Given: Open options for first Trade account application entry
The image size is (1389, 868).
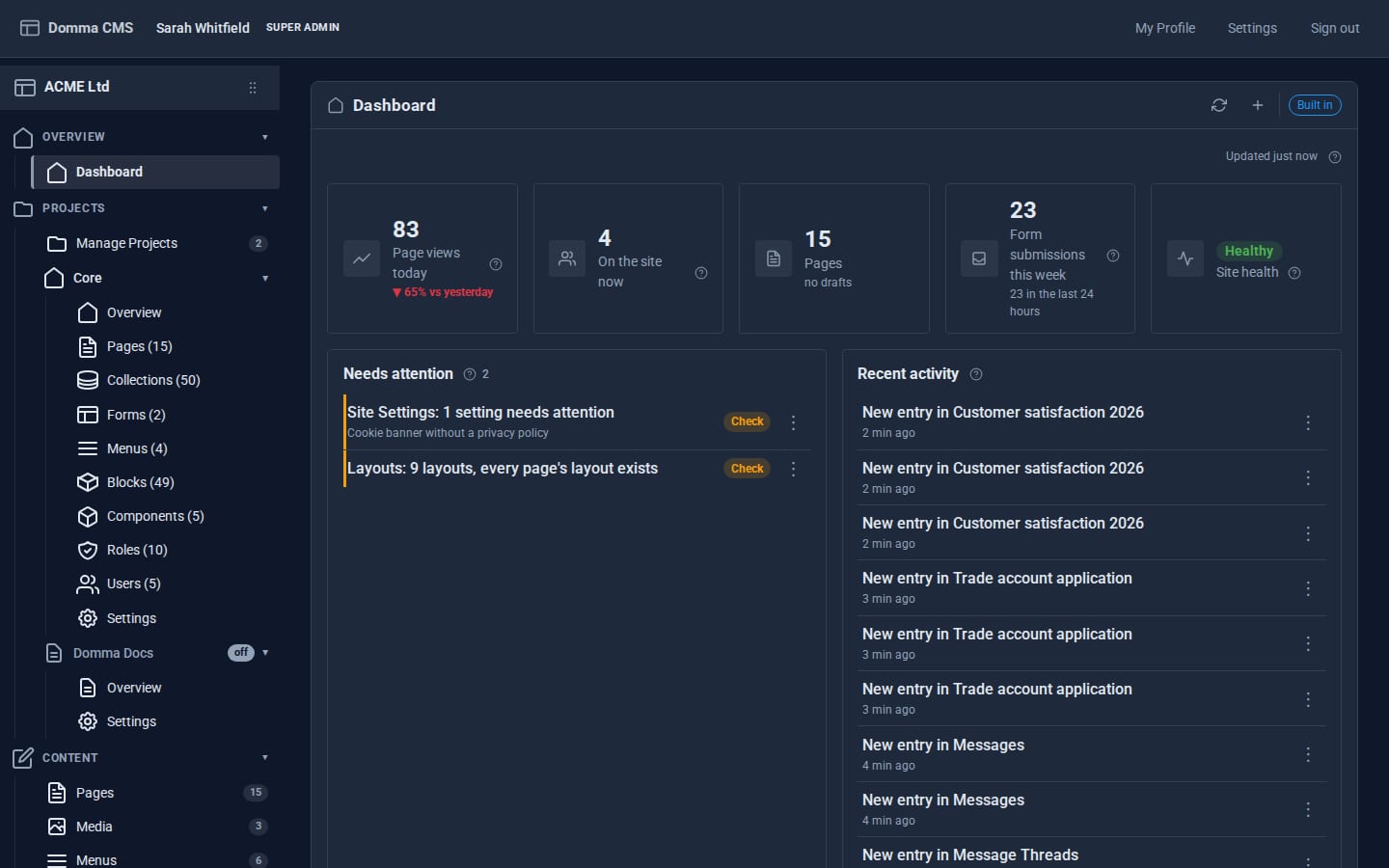Looking at the screenshot, I should [x=1308, y=588].
